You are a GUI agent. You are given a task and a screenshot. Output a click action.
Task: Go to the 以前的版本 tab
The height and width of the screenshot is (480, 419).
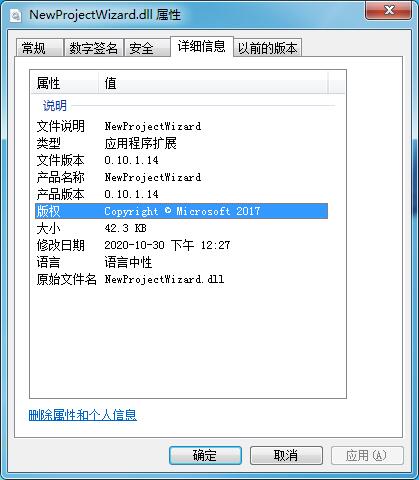click(267, 48)
